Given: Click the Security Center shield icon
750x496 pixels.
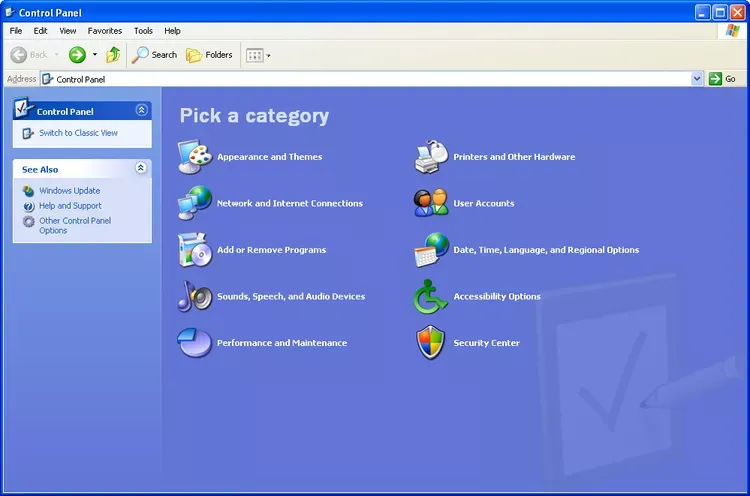Looking at the screenshot, I should tap(431, 343).
